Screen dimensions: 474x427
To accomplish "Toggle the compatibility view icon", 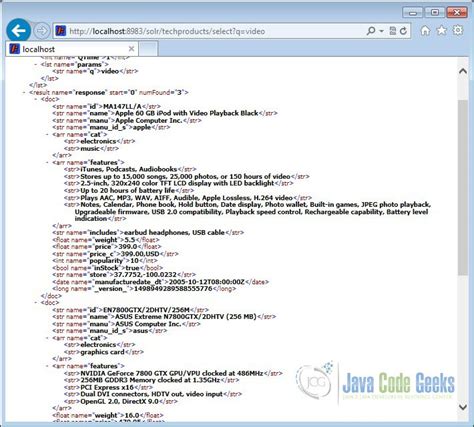I will (393, 31).
